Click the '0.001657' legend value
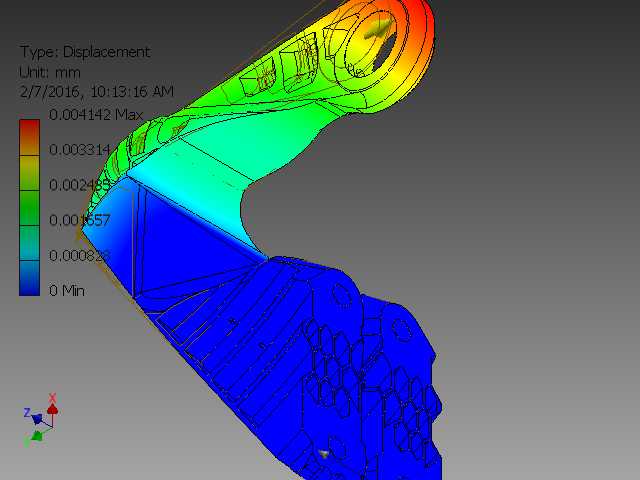The image size is (640, 480). tap(80, 220)
